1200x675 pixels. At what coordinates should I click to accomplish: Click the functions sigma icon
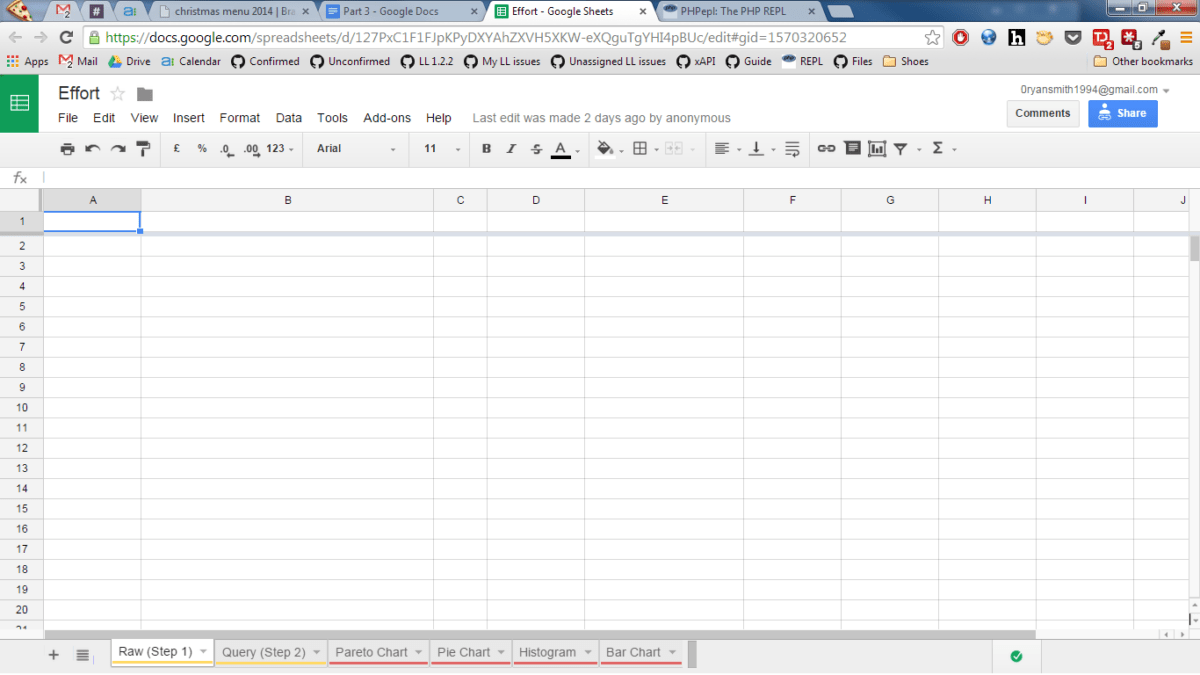(937, 148)
